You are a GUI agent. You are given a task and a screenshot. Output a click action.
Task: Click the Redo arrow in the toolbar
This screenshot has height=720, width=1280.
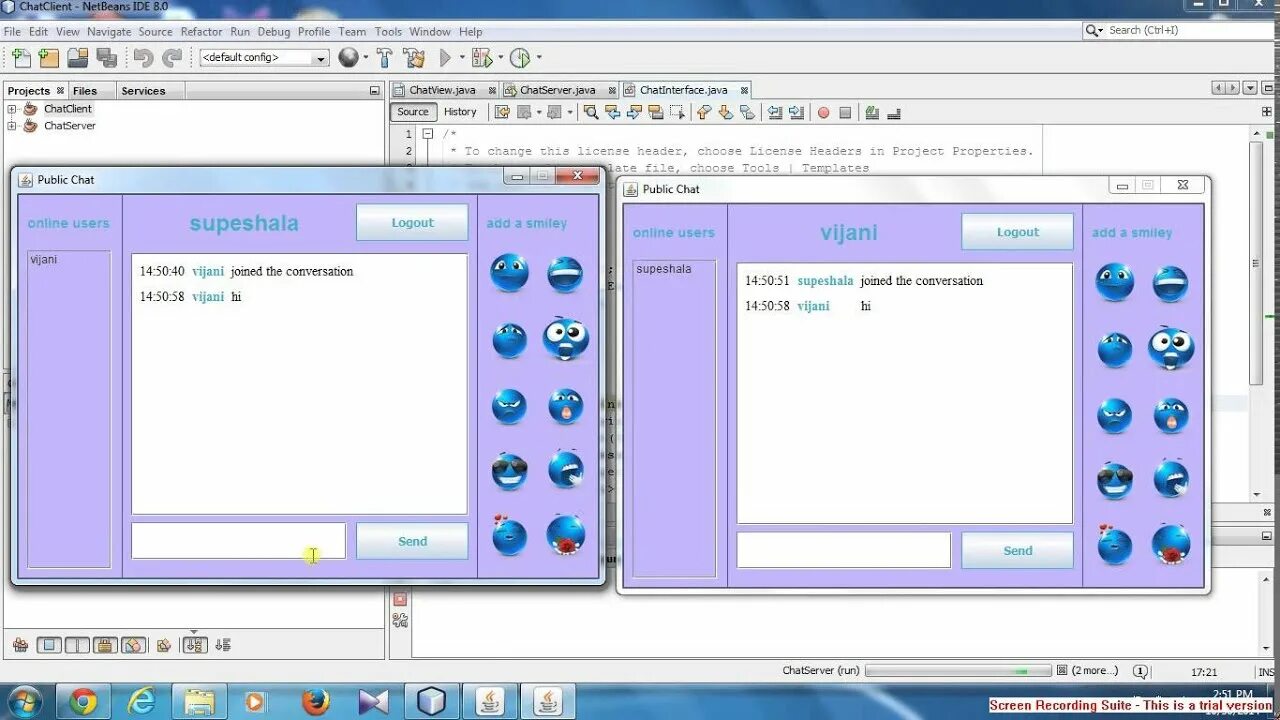point(172,58)
